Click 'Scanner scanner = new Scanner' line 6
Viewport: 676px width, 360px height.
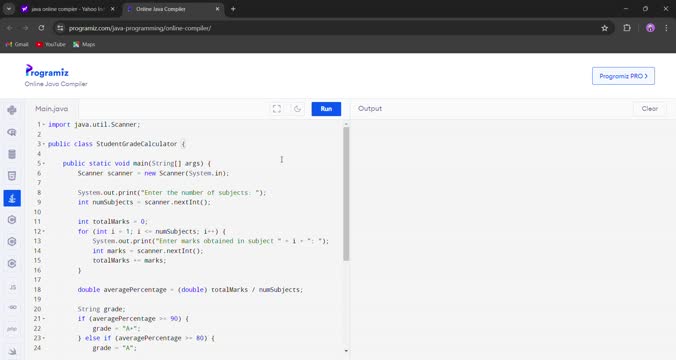click(153, 173)
